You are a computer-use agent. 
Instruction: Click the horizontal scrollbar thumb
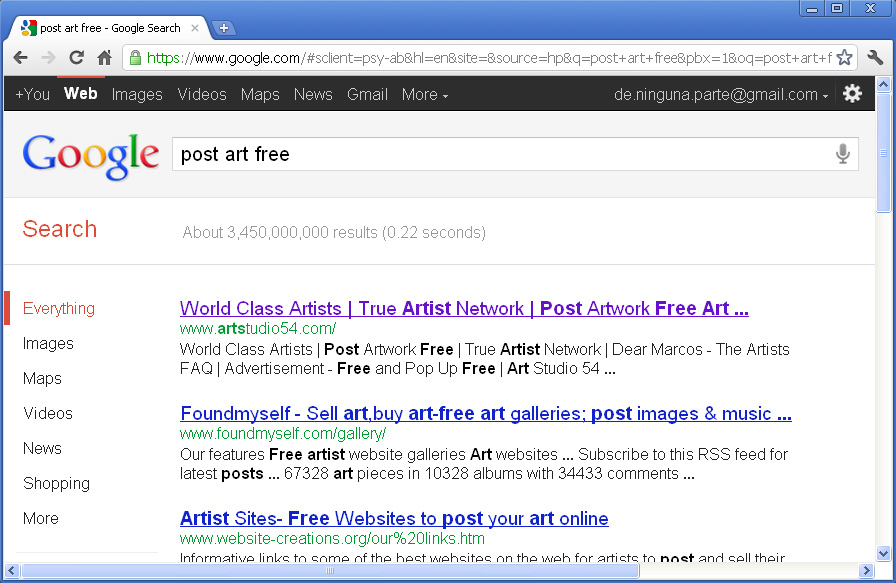point(330,570)
